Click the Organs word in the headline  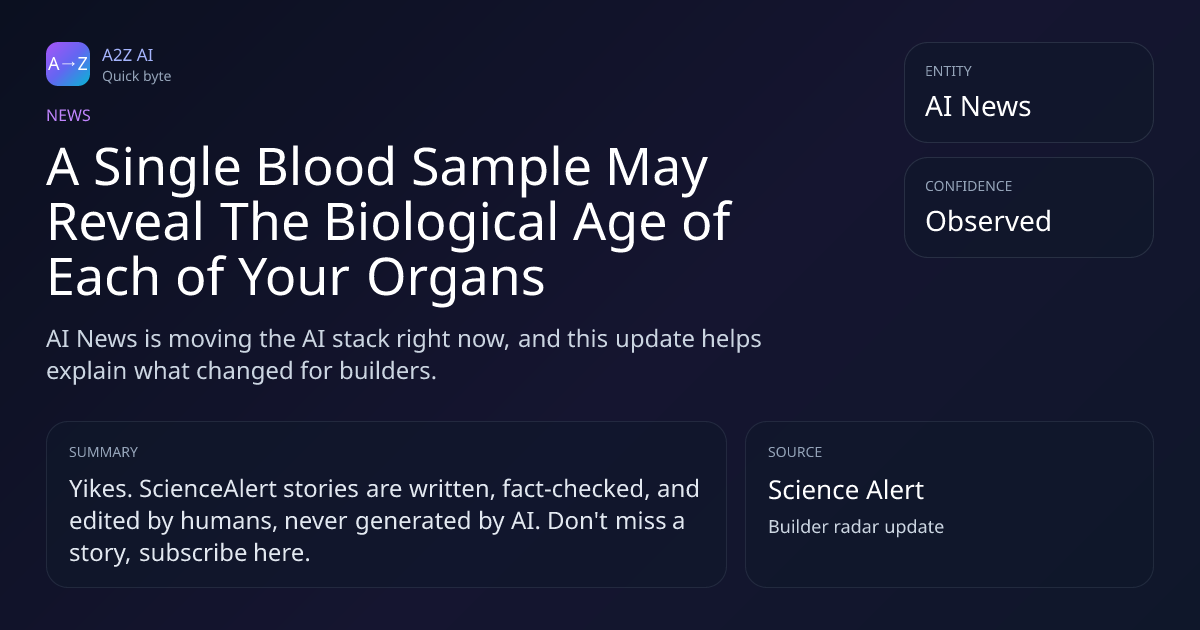(455, 278)
